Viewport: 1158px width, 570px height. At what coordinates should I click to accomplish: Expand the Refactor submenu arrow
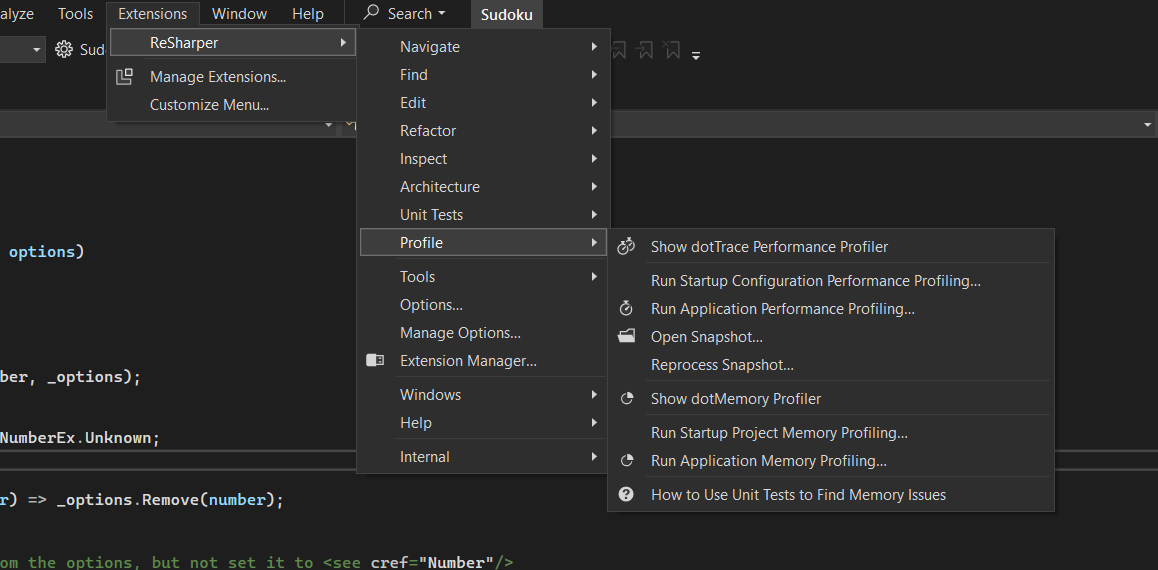(594, 131)
